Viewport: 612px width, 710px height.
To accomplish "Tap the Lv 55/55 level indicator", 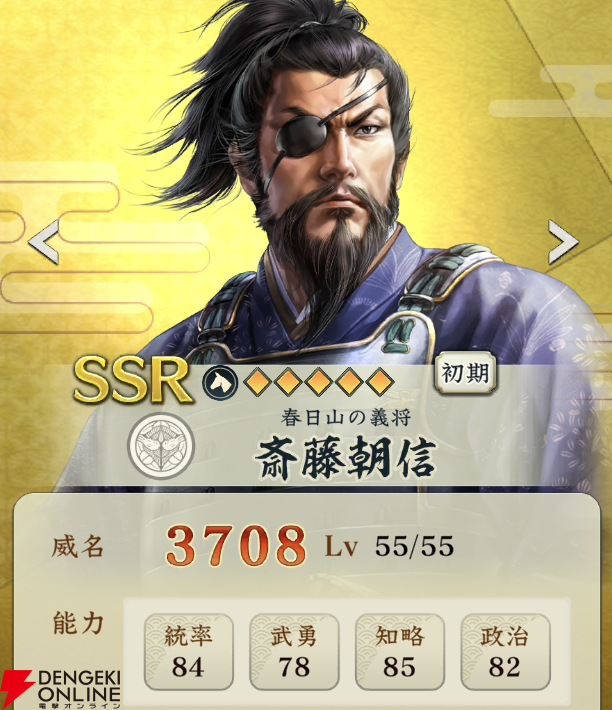I will point(389,546).
